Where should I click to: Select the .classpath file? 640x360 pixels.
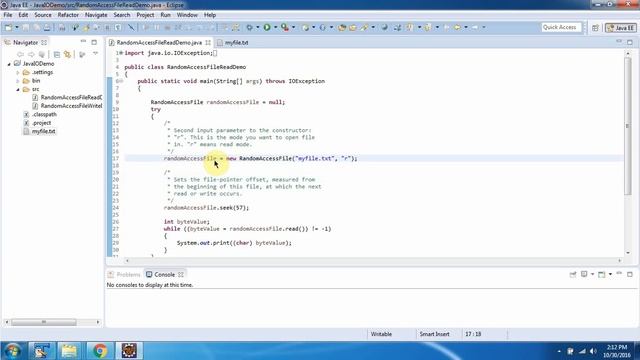click(x=40, y=114)
